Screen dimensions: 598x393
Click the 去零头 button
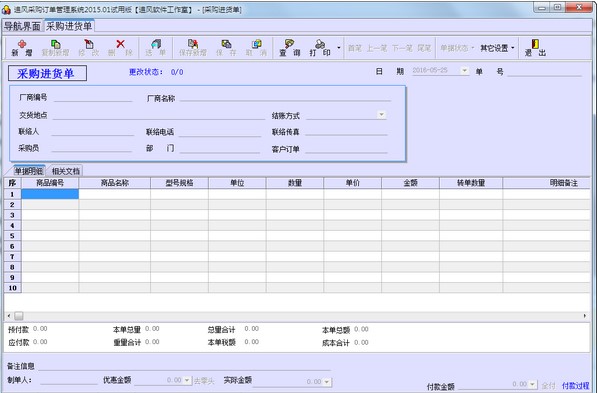204,381
